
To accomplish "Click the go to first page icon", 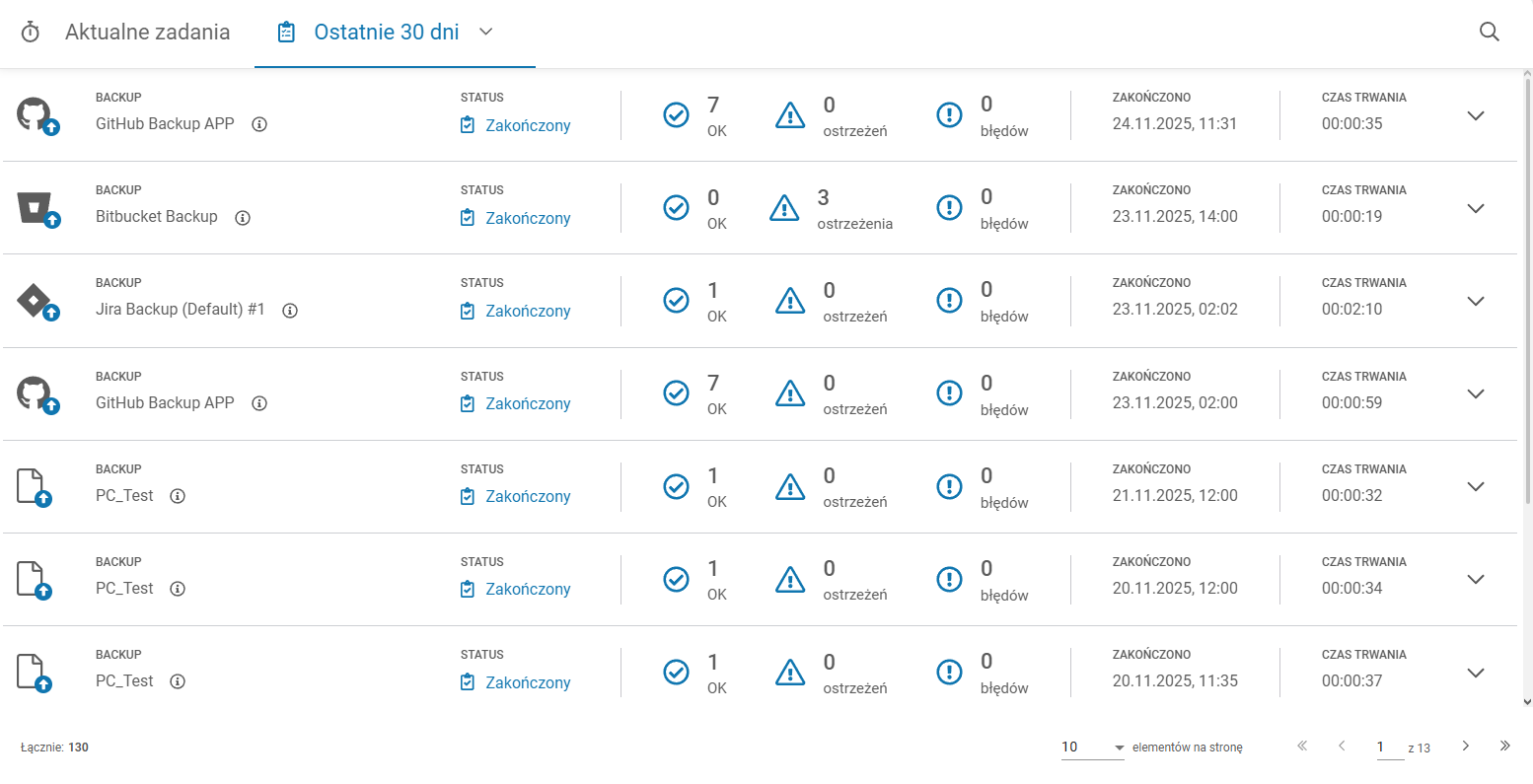I will point(1302,746).
